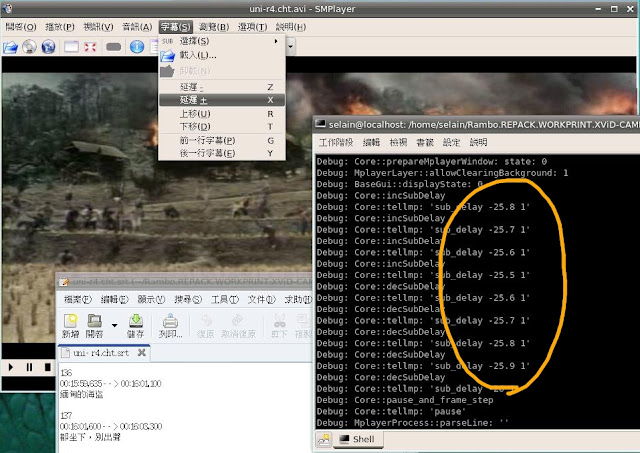Image resolution: width=640 pixels, height=453 pixels.
Task: Open 編輯 menu in terminal window
Action: (371, 142)
